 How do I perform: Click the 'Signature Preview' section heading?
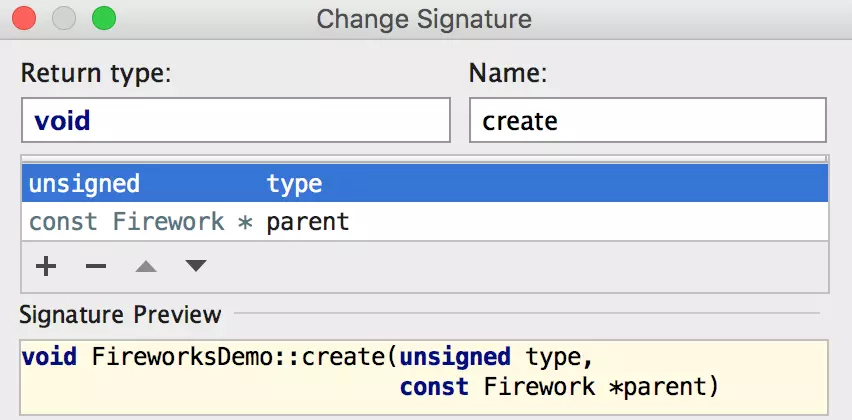120,315
